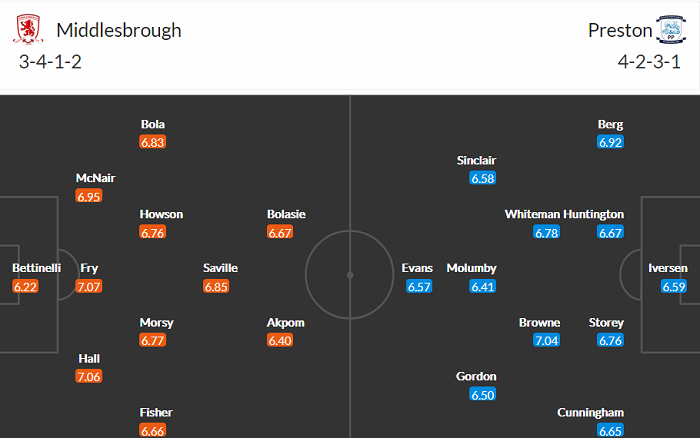Viewport: 700px width, 438px height.
Task: Click Storey's 6.76 rating badge
Action: click(x=610, y=341)
